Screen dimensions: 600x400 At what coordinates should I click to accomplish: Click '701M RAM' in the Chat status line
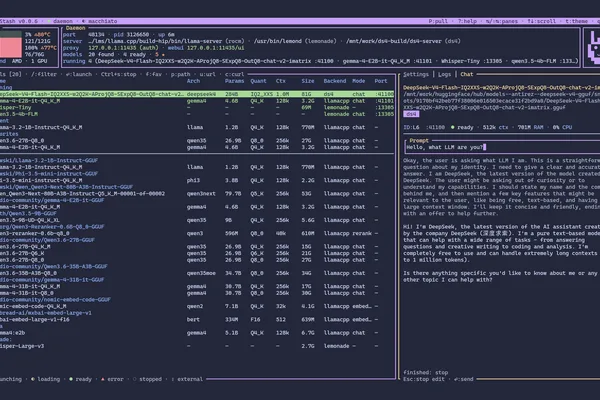click(x=530, y=127)
